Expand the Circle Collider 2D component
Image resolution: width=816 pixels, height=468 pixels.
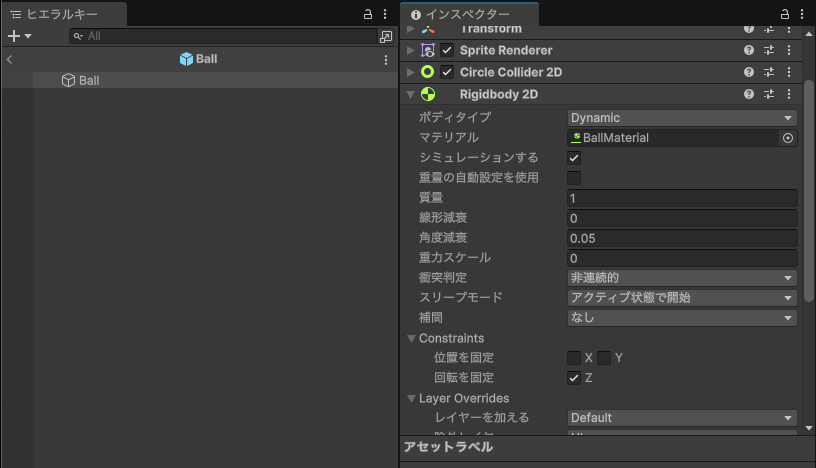tap(411, 72)
